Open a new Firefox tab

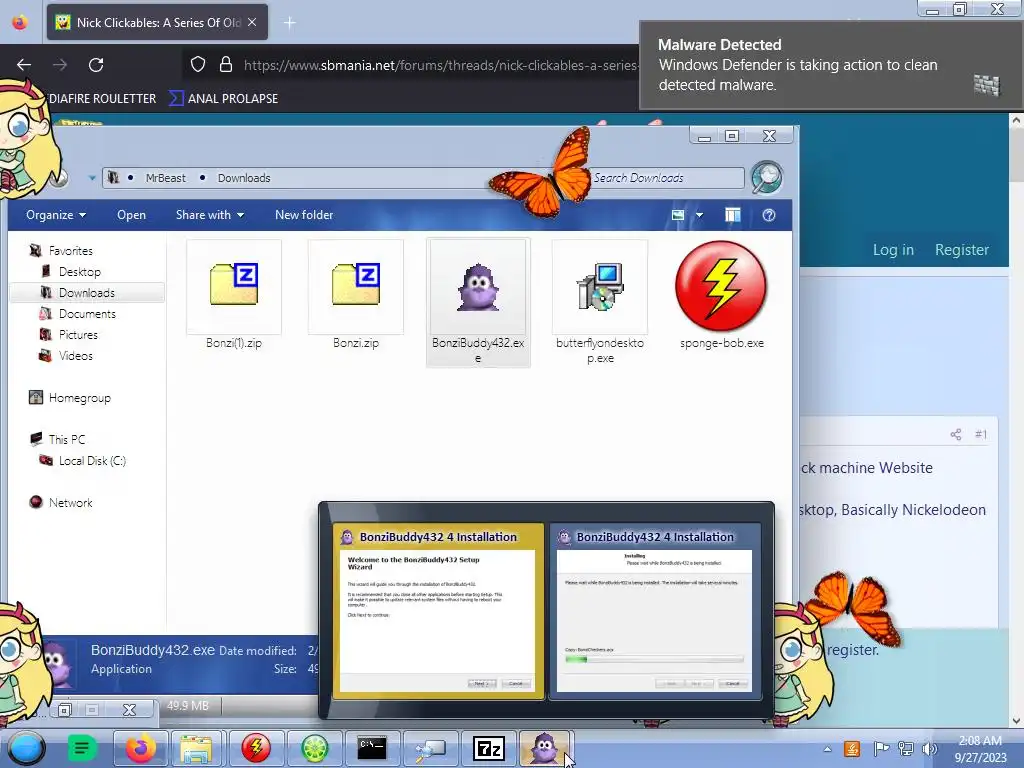click(x=289, y=23)
